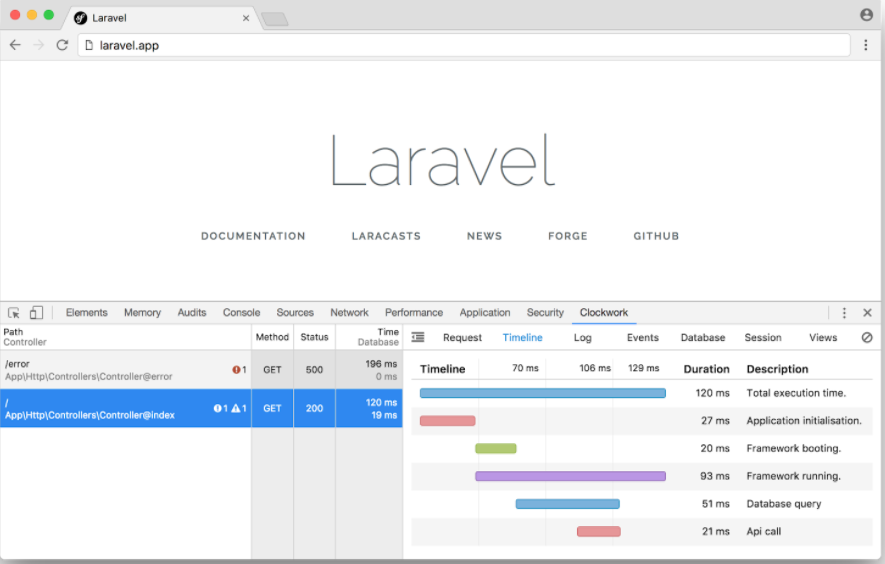Open the Memory DevTools tab
885x564 pixels.
142,313
